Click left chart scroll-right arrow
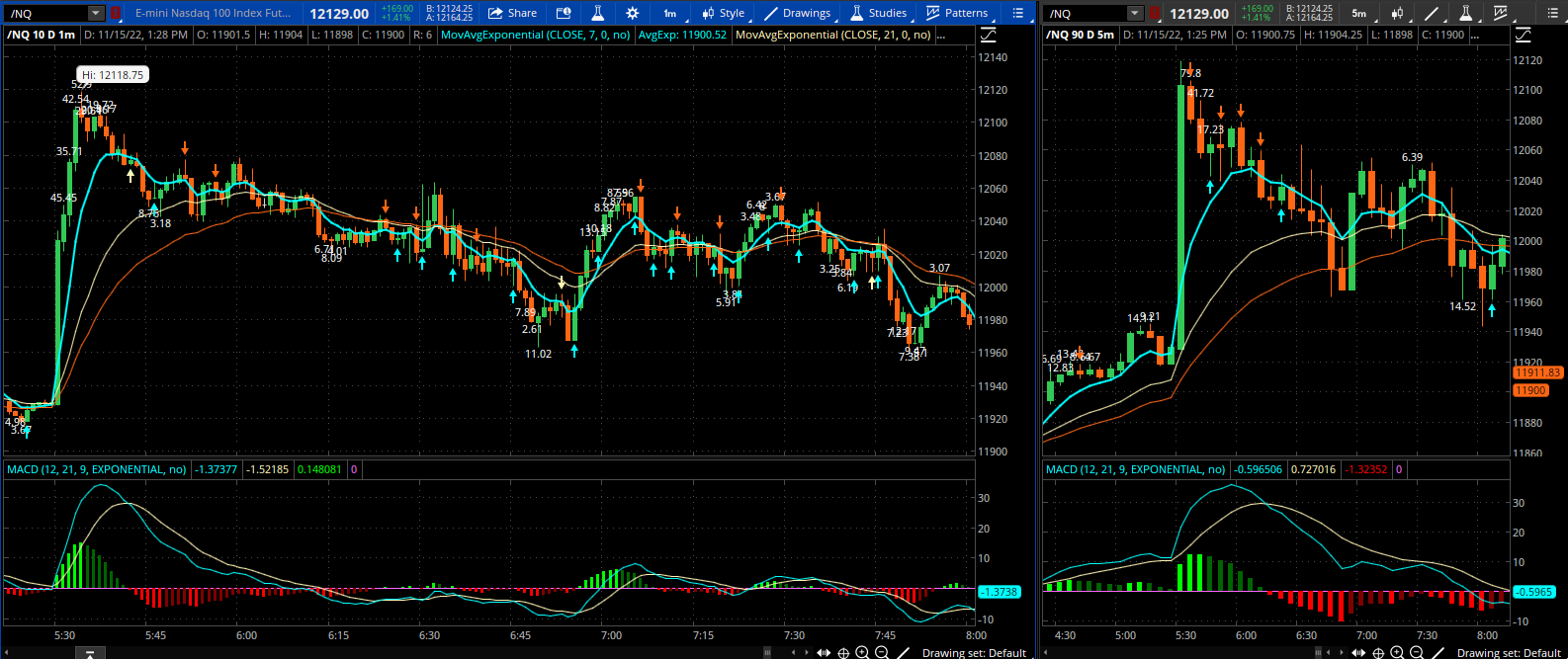The image size is (1568, 659). pos(808,653)
